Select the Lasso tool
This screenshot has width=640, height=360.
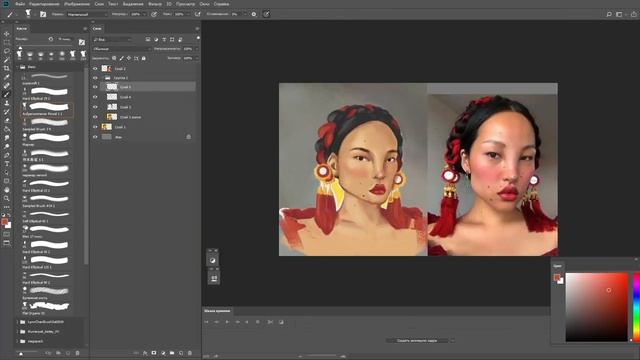pos(7,51)
